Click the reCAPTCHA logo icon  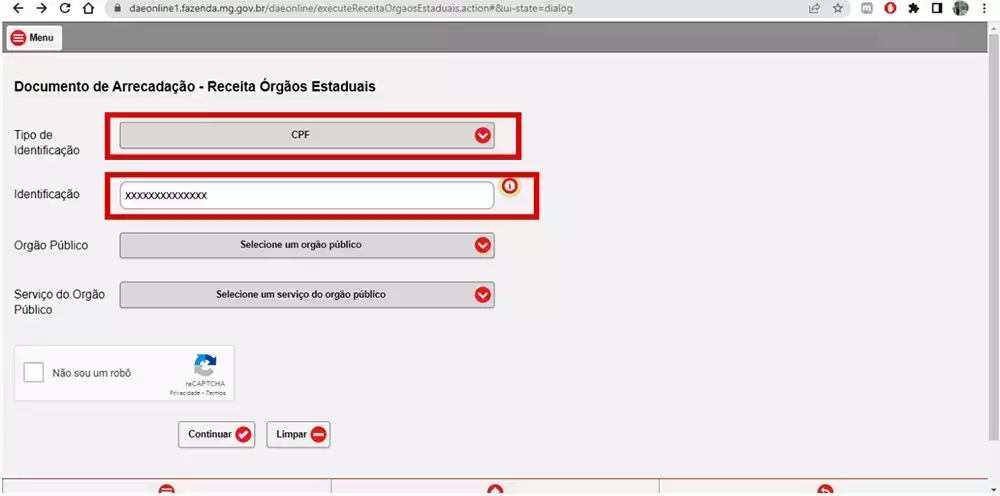coord(205,365)
